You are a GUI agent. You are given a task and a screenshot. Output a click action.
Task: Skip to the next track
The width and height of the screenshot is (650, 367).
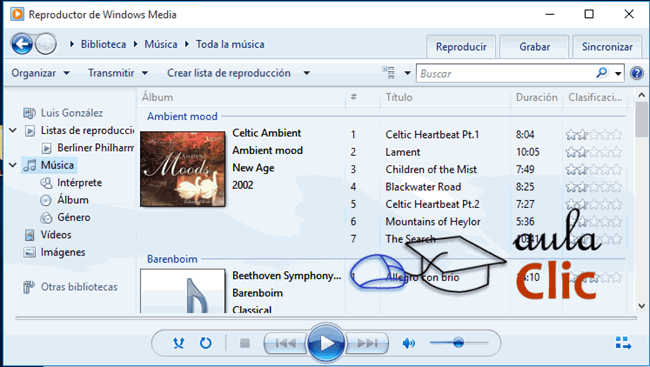click(367, 343)
